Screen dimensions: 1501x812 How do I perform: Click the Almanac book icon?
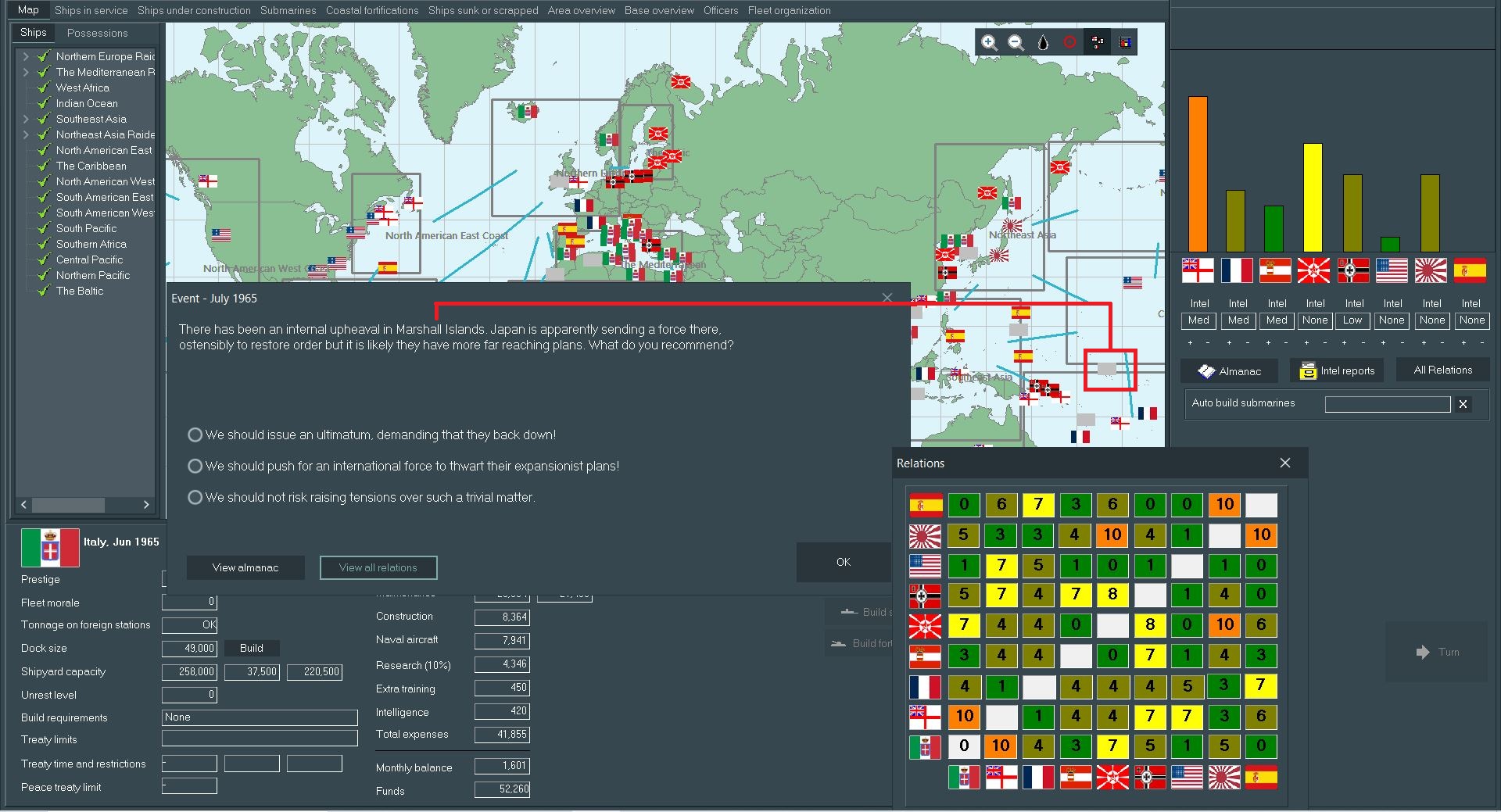(1206, 371)
